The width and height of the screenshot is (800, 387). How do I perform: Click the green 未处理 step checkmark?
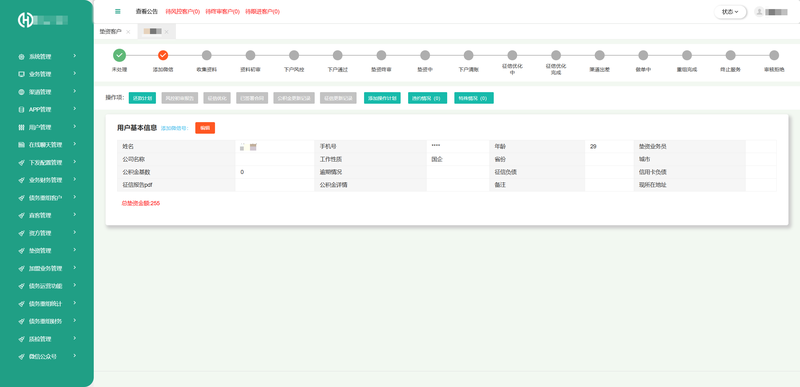(x=119, y=55)
